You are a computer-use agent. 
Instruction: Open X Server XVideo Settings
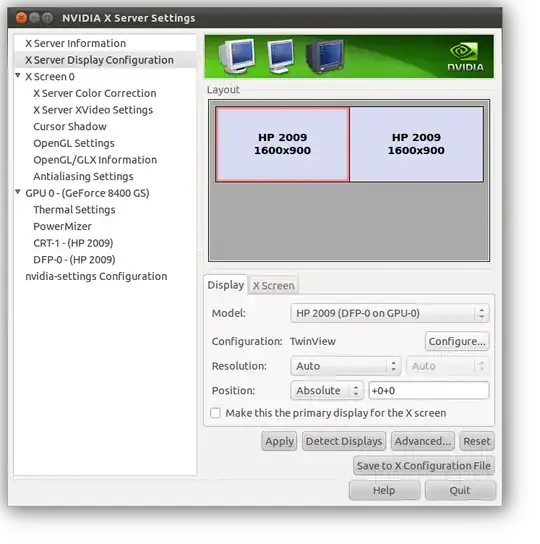coord(93,110)
